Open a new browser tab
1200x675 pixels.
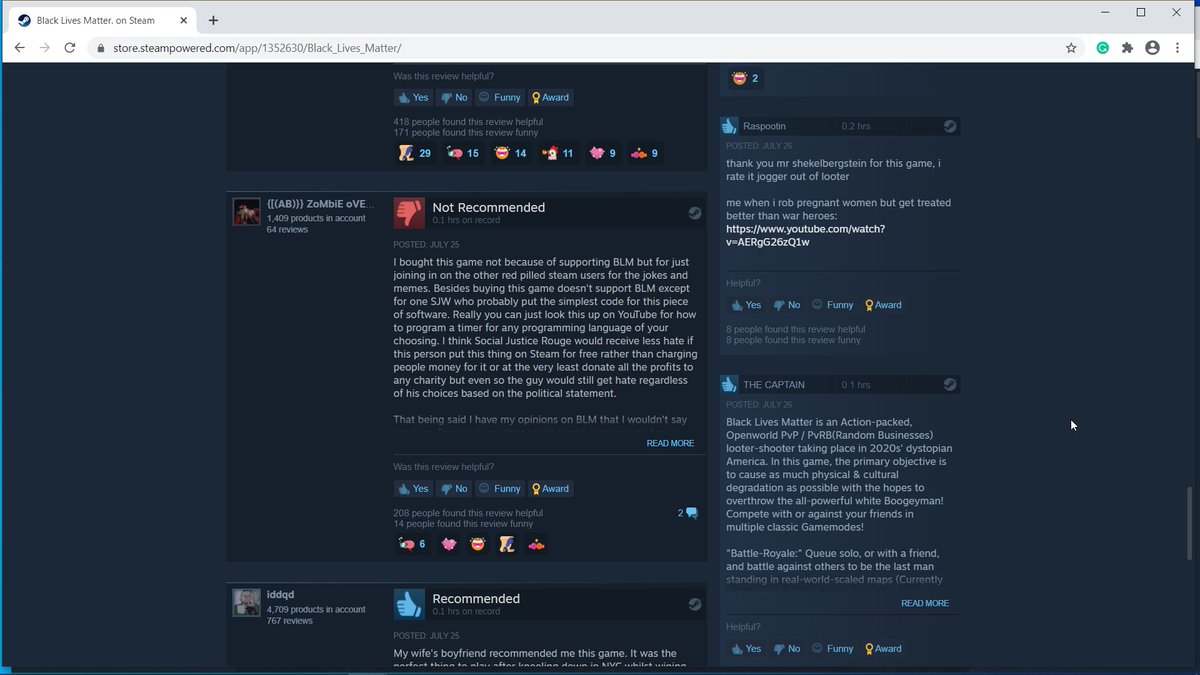[213, 20]
